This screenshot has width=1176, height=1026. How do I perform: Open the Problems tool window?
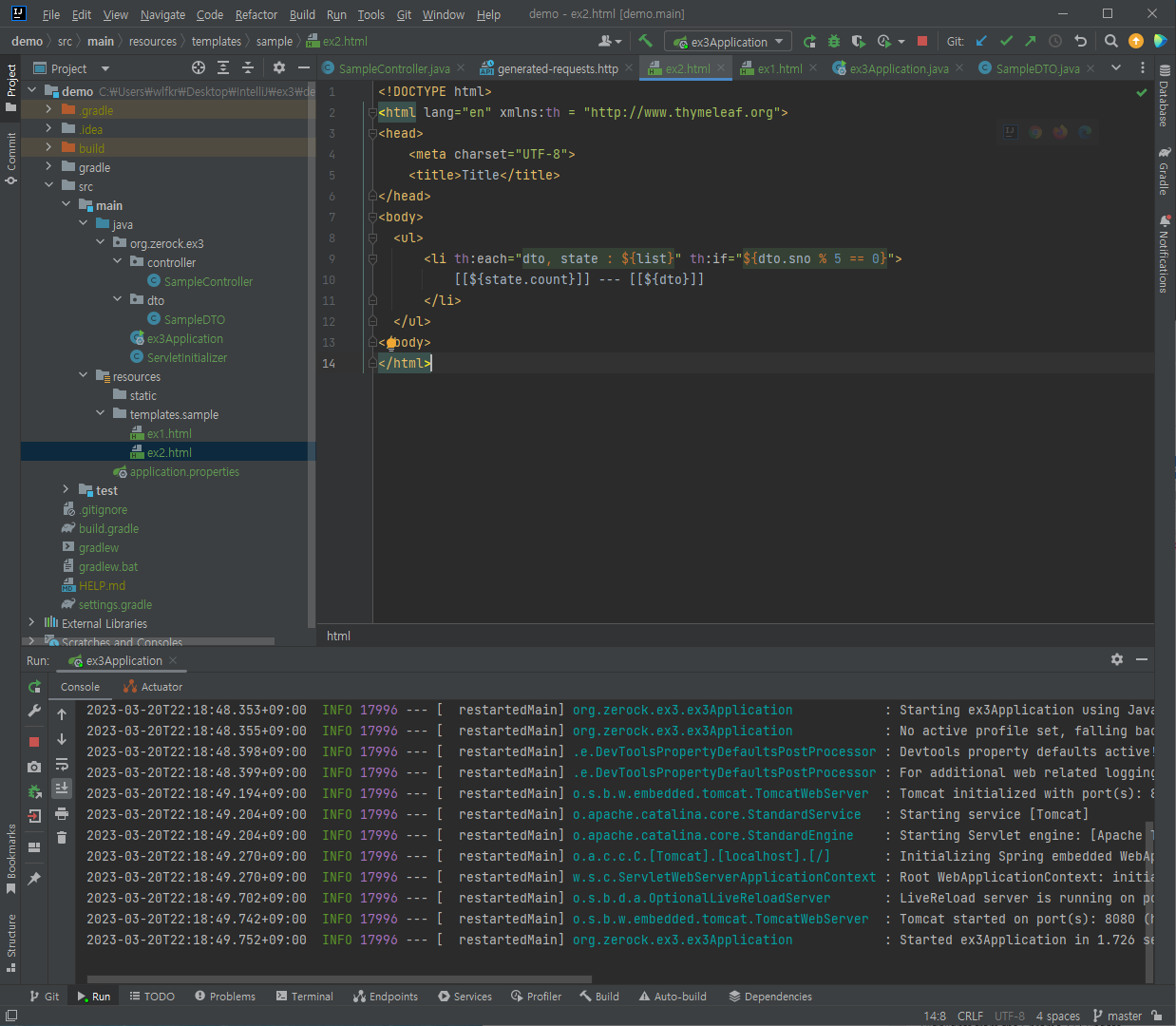[x=225, y=997]
